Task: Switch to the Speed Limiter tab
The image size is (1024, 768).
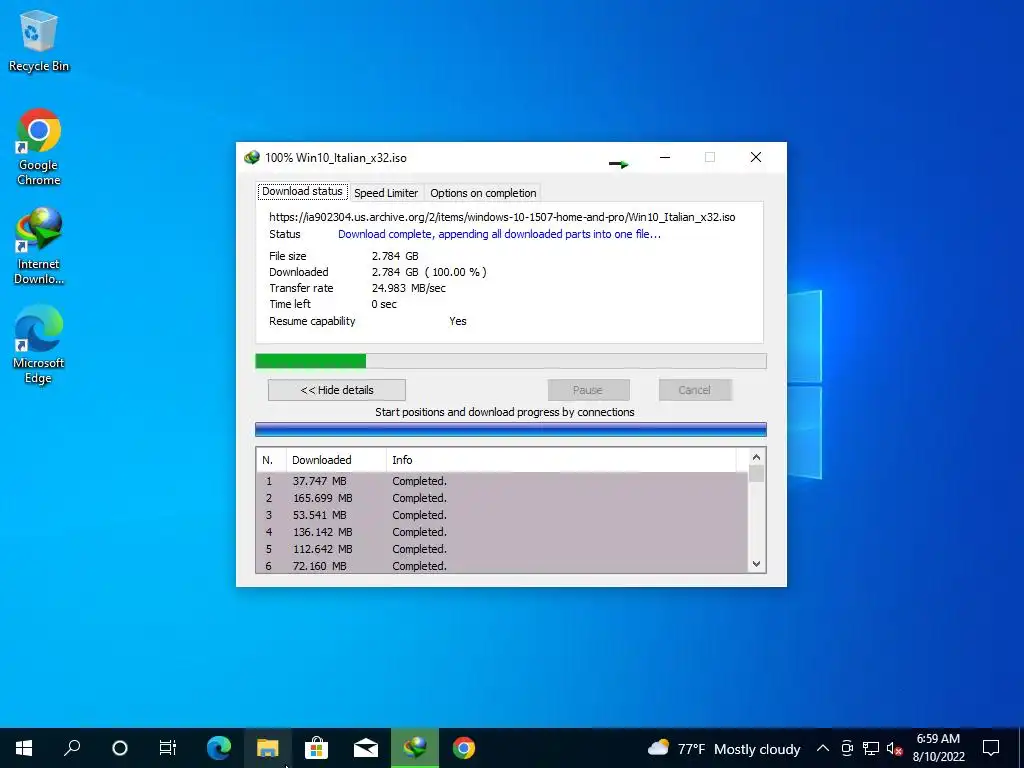Action: pyautogui.click(x=386, y=193)
